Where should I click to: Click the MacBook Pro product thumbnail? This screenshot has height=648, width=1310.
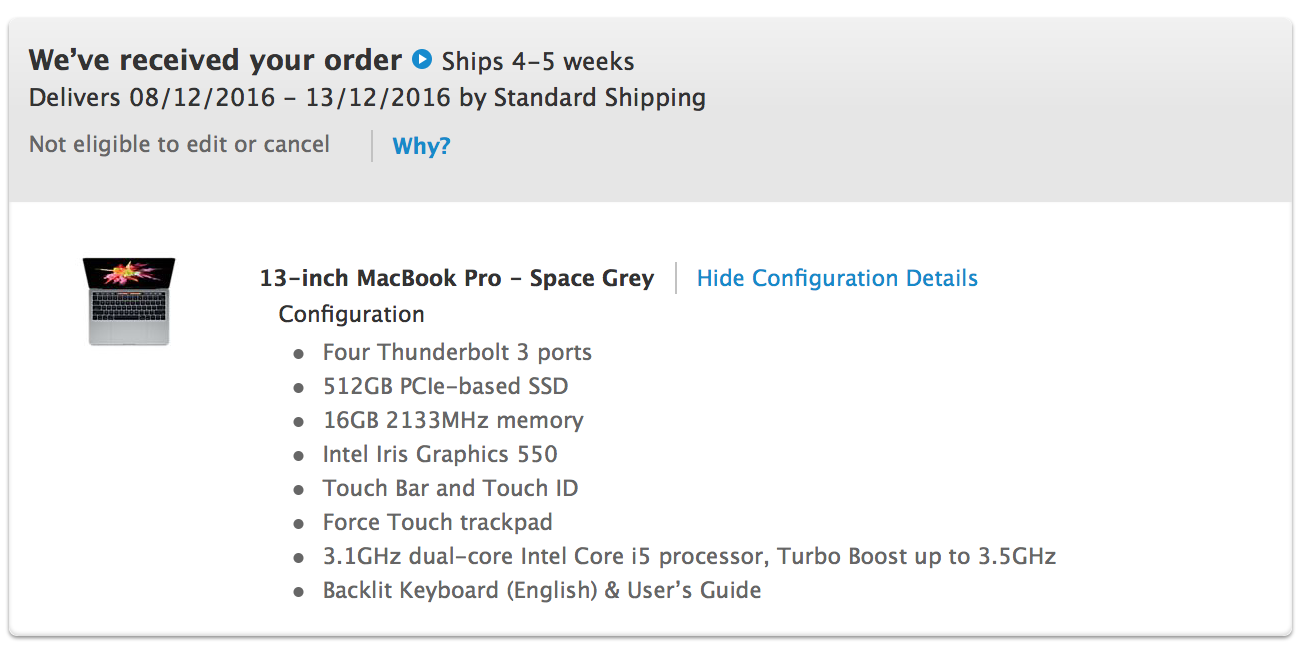click(128, 302)
